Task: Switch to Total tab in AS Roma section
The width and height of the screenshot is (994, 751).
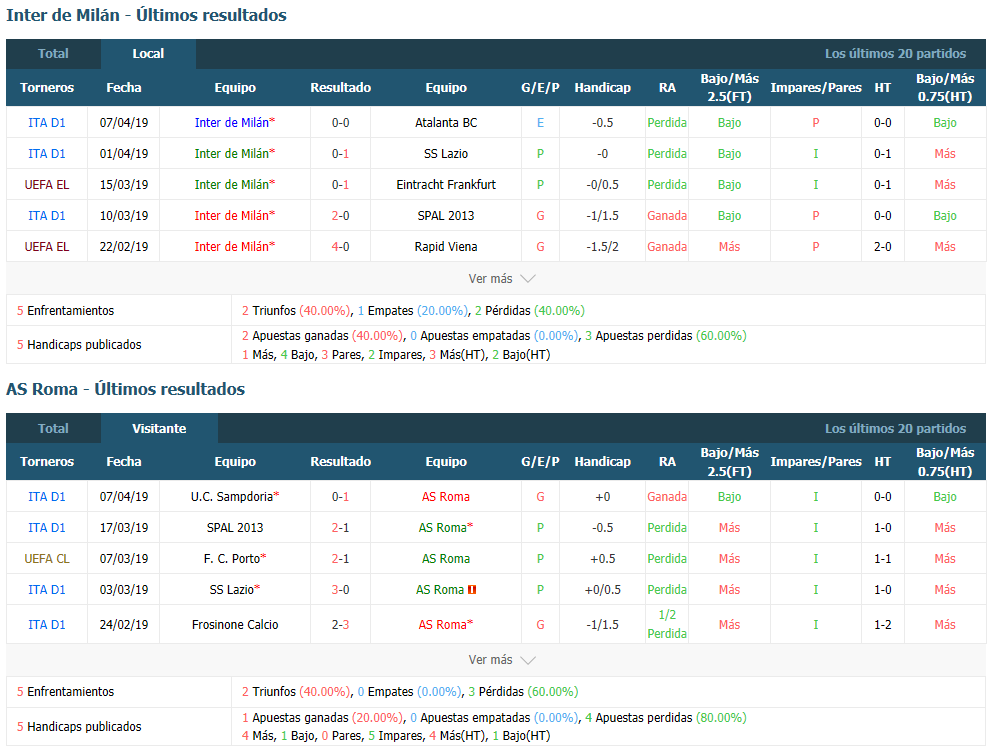Action: point(53,428)
